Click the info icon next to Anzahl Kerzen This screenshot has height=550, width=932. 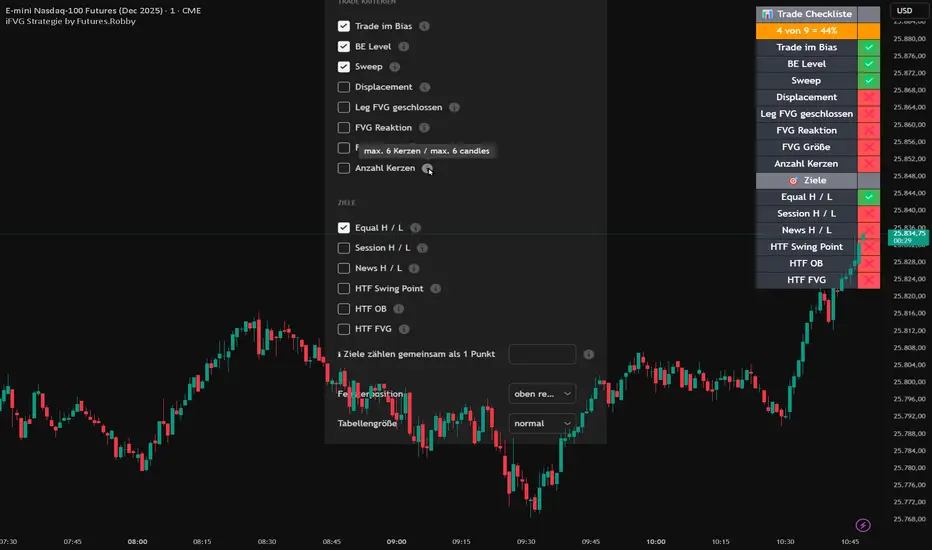[428, 169]
